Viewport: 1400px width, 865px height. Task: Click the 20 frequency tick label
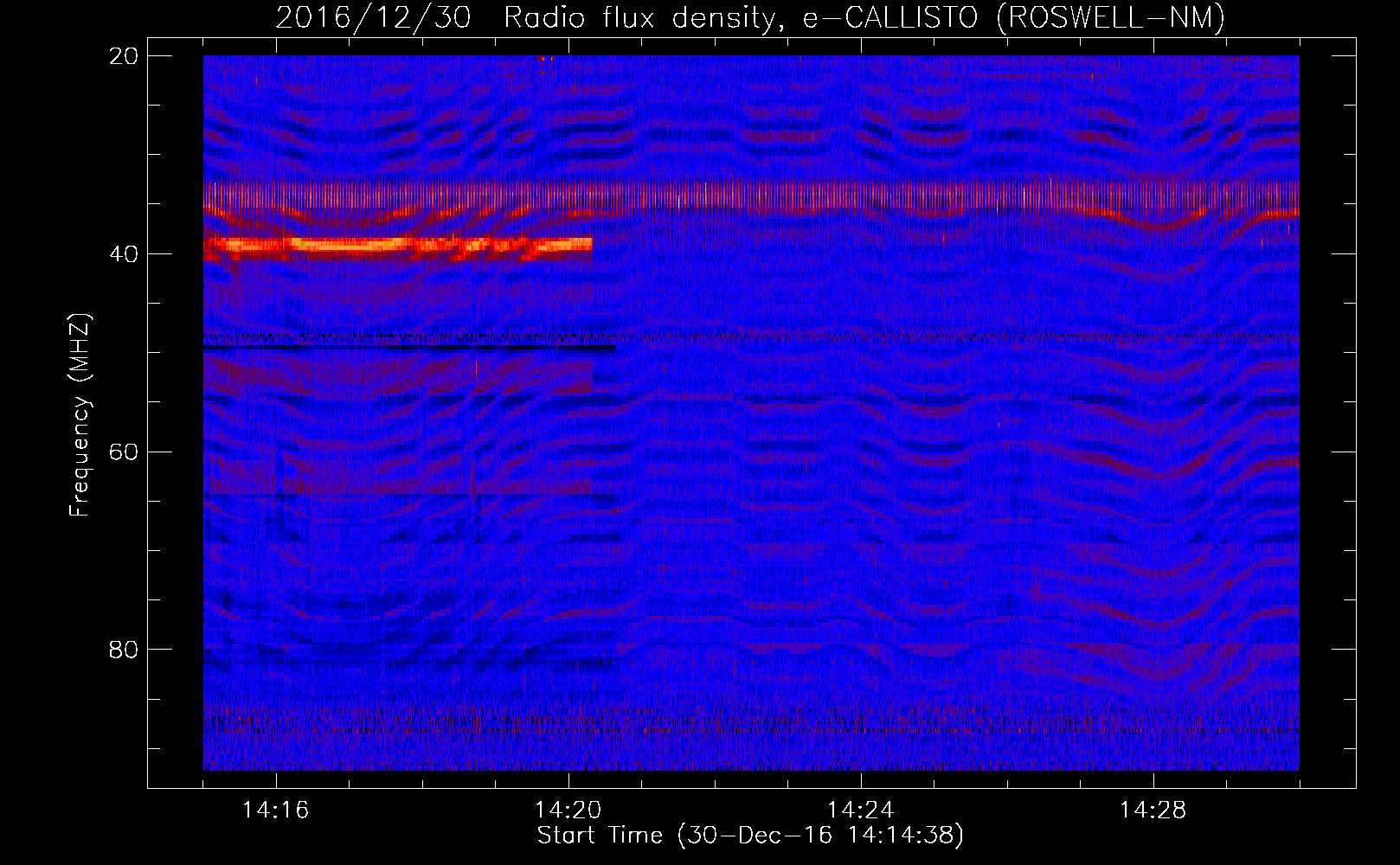(124, 56)
